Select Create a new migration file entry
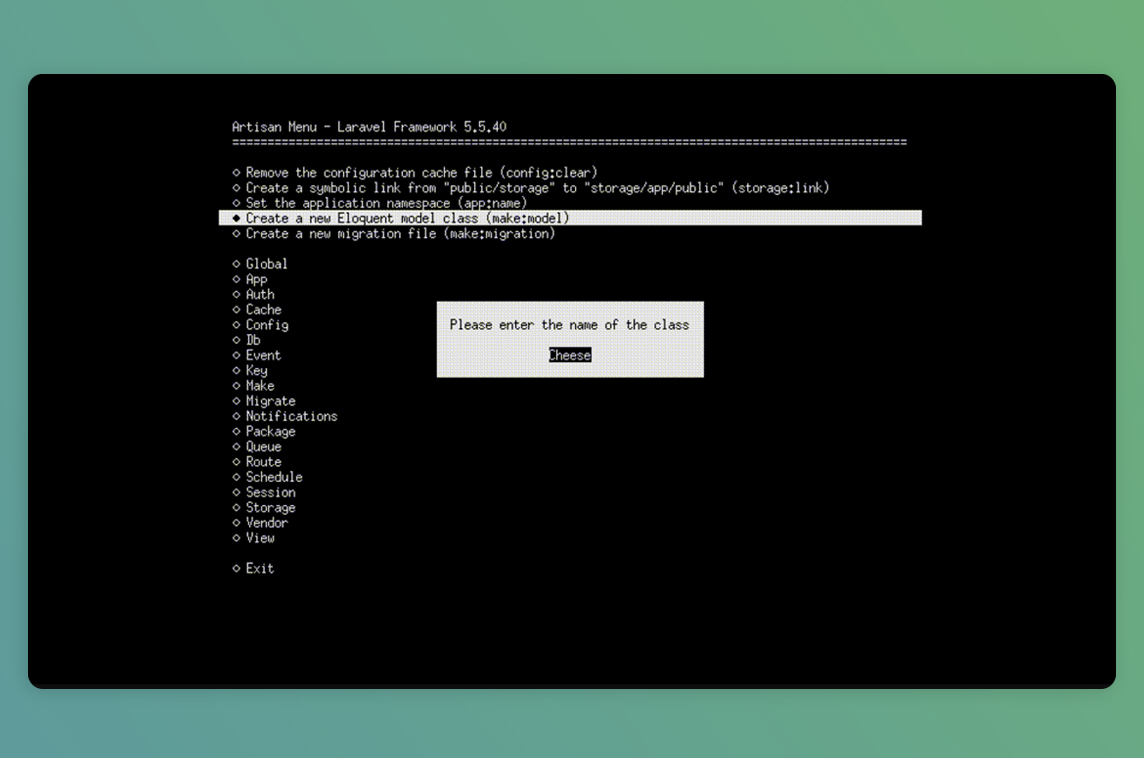Screen dimensions: 1144x758 click(394, 233)
